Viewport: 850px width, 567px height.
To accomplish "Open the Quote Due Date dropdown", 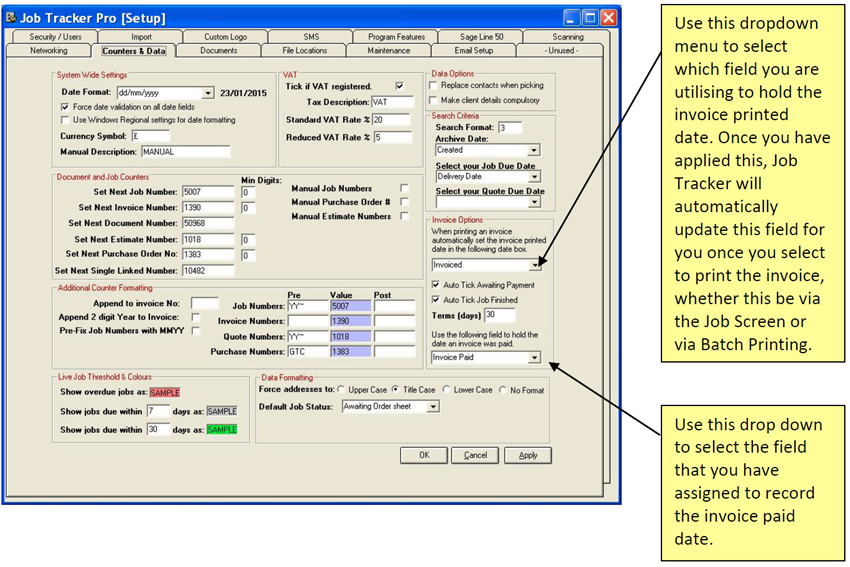I will pyautogui.click(x=534, y=202).
